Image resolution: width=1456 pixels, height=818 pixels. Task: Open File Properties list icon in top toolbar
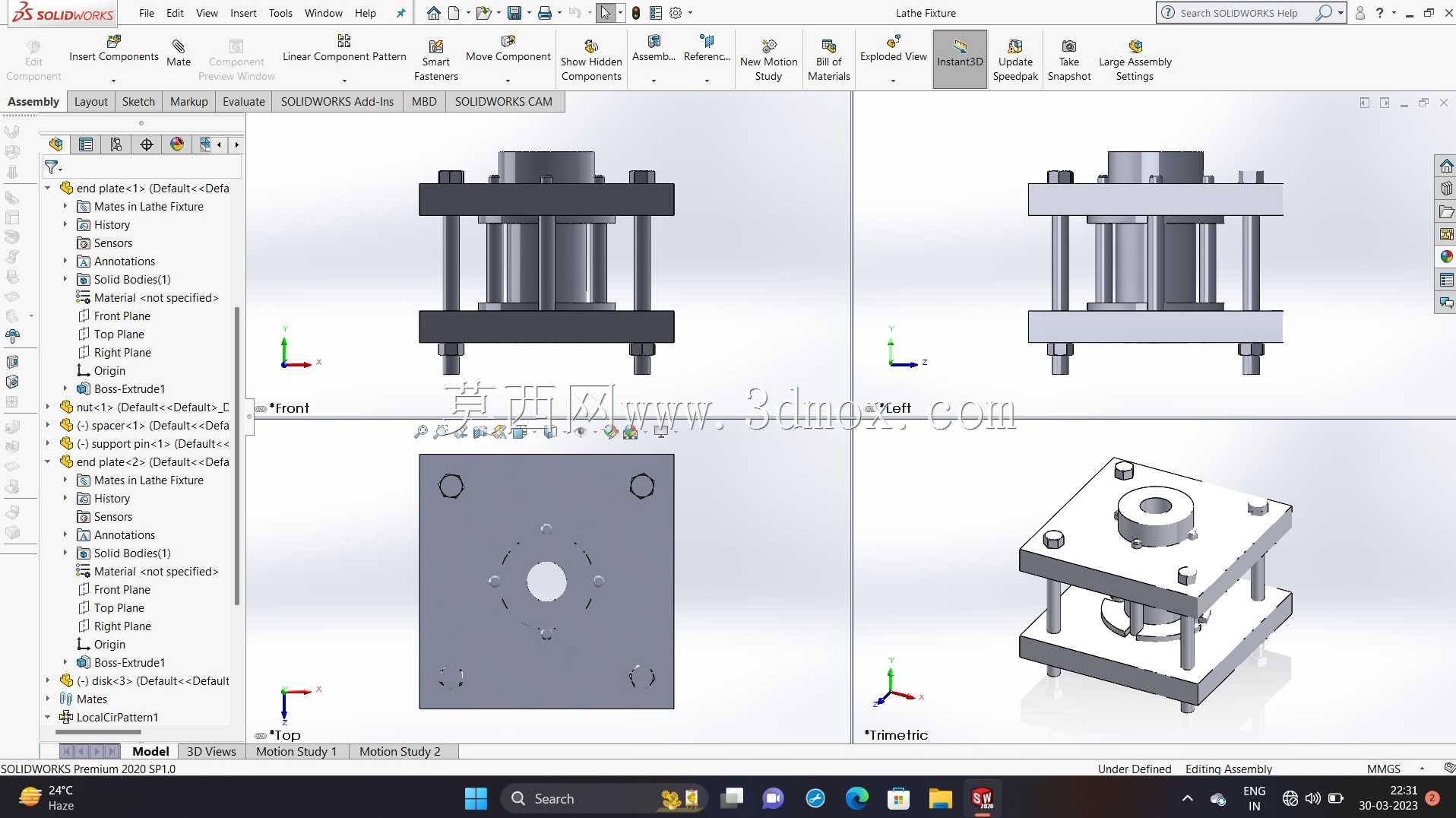coord(656,13)
